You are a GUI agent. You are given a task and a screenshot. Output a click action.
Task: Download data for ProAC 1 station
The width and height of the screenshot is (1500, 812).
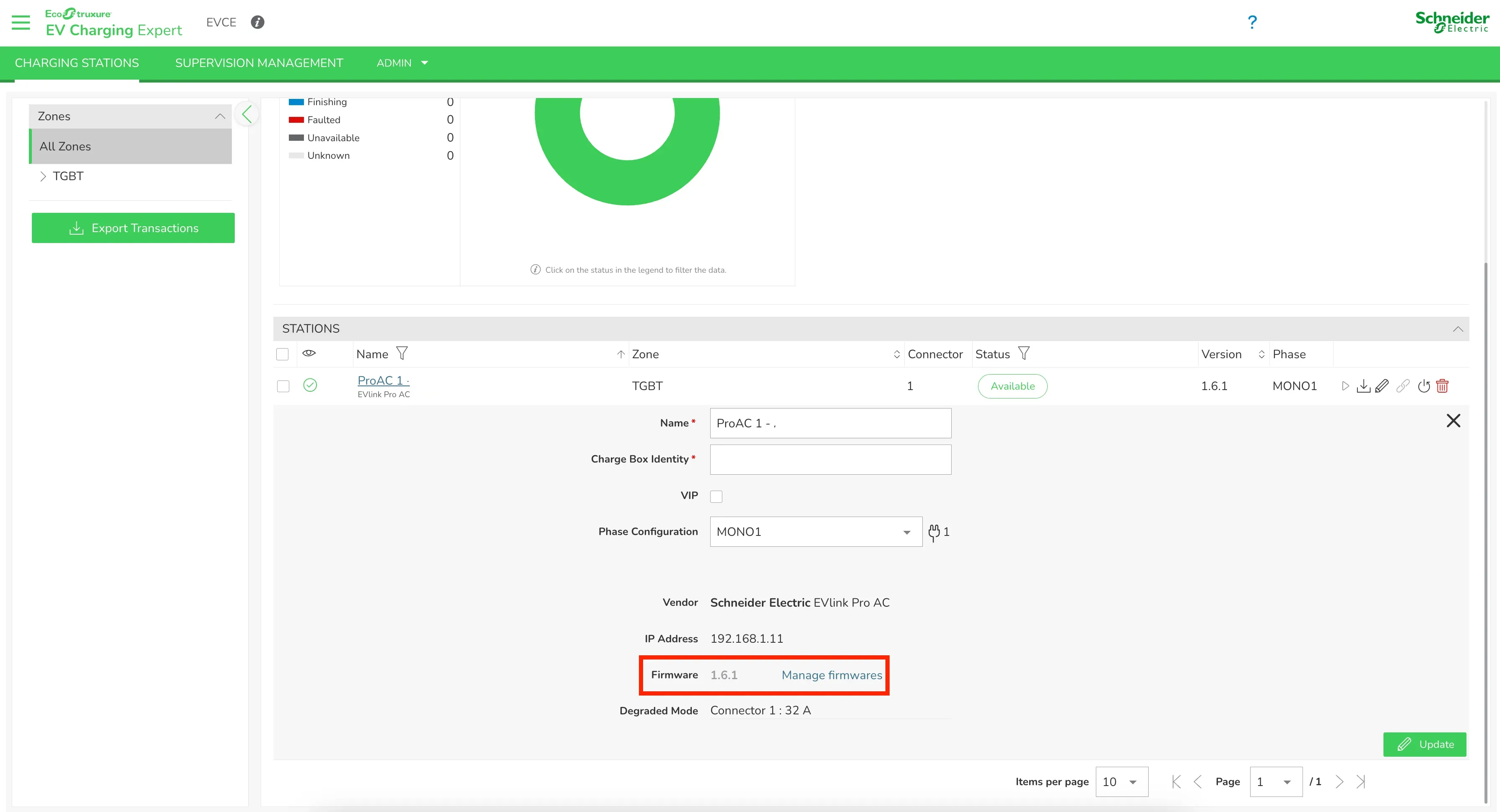point(1363,386)
